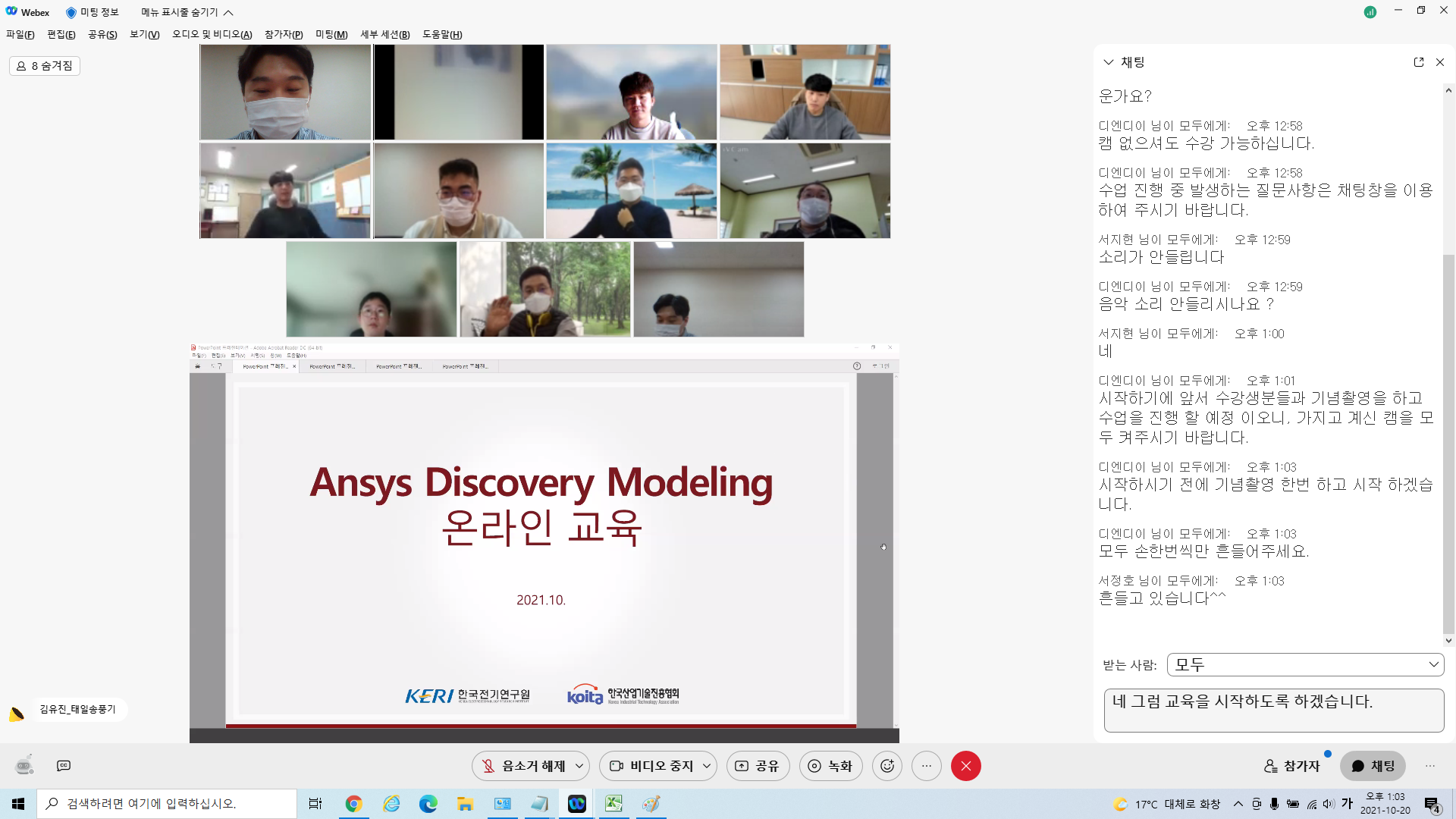Click the microphone icon in system tray
Viewport: 1456px width, 819px height.
click(x=1275, y=804)
